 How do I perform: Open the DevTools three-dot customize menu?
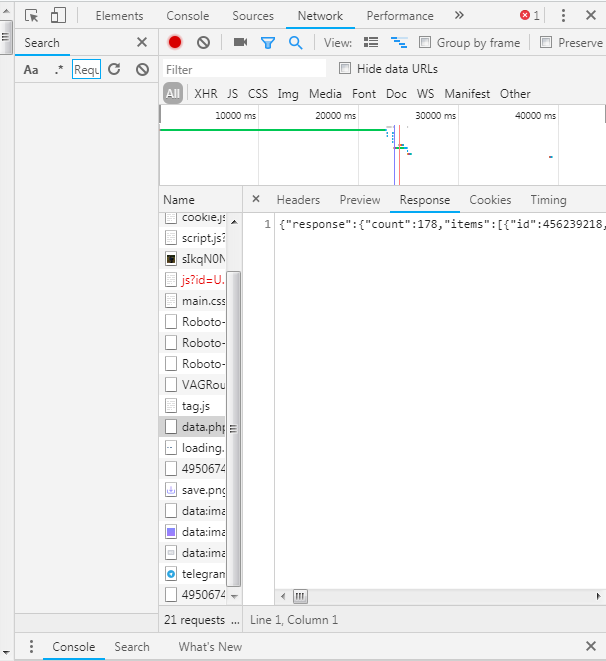(x=563, y=16)
